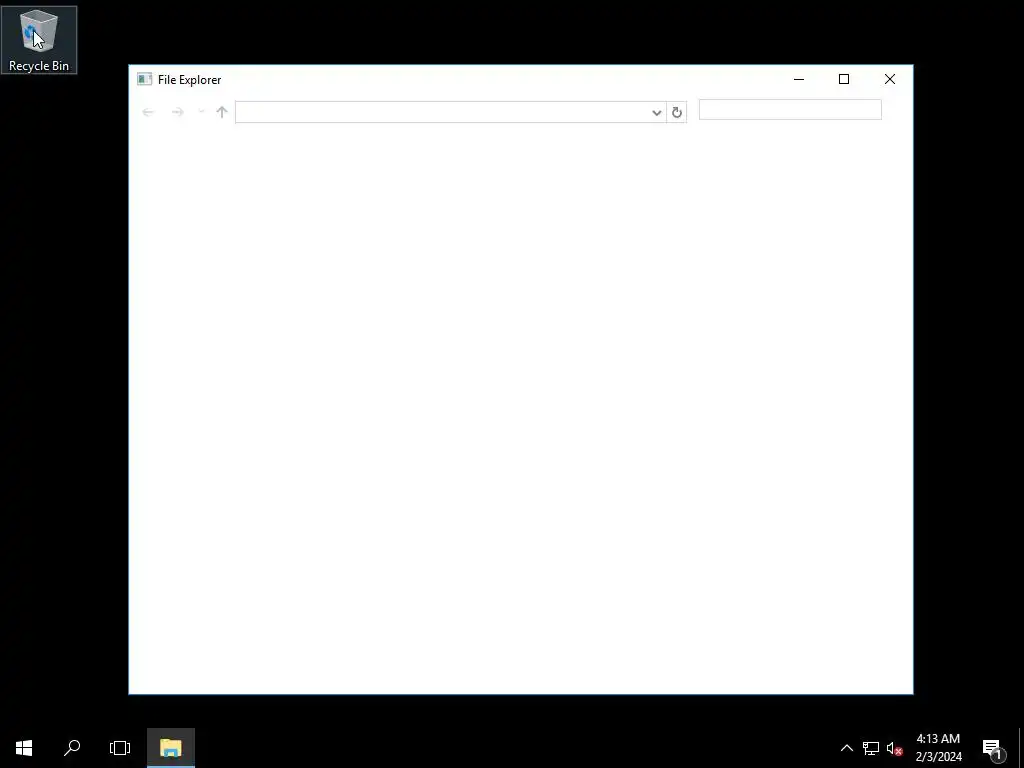Open recent locations dropdown arrow

pyautogui.click(x=201, y=112)
